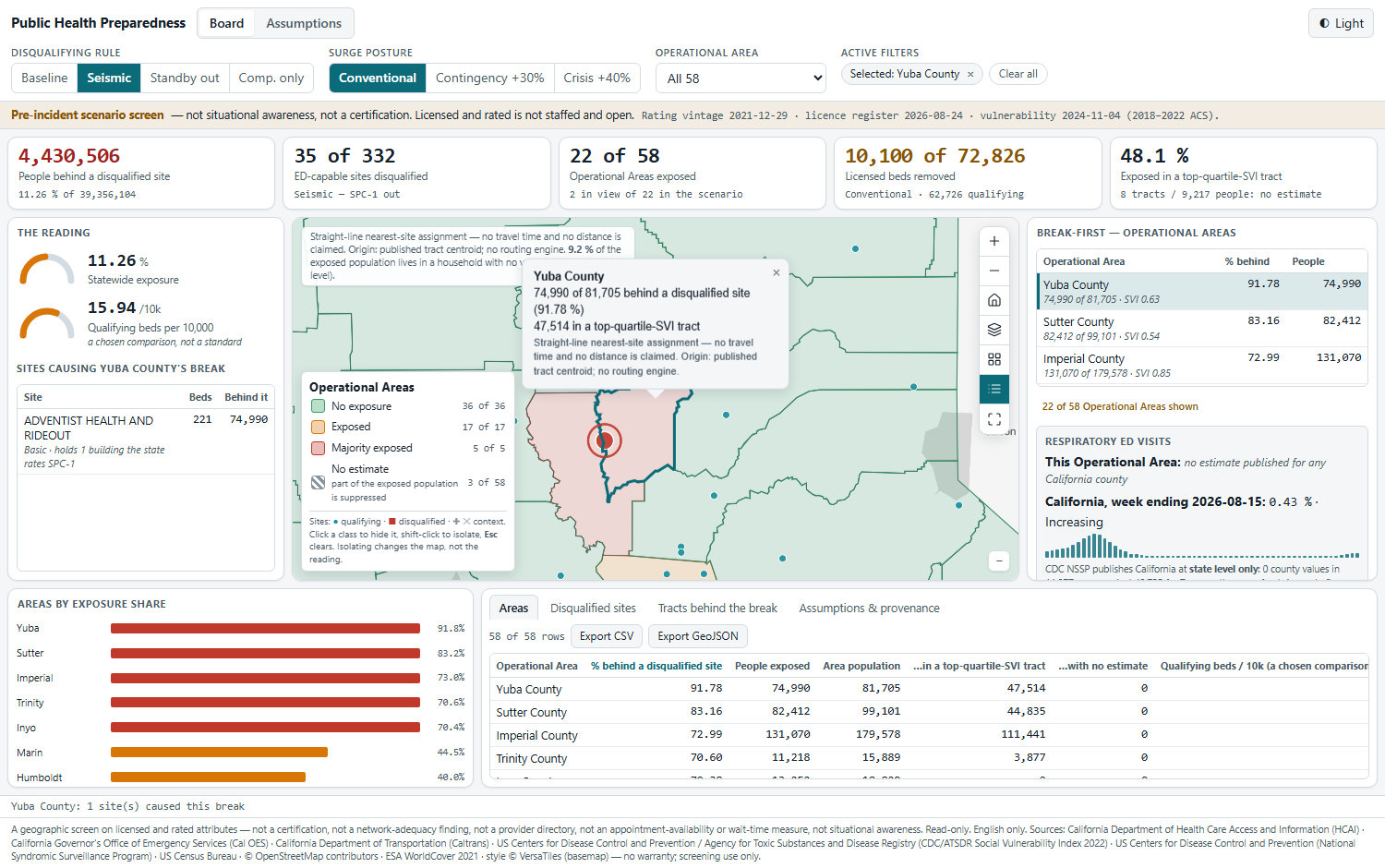
Task: Select the Areas tab
Action: click(513, 608)
